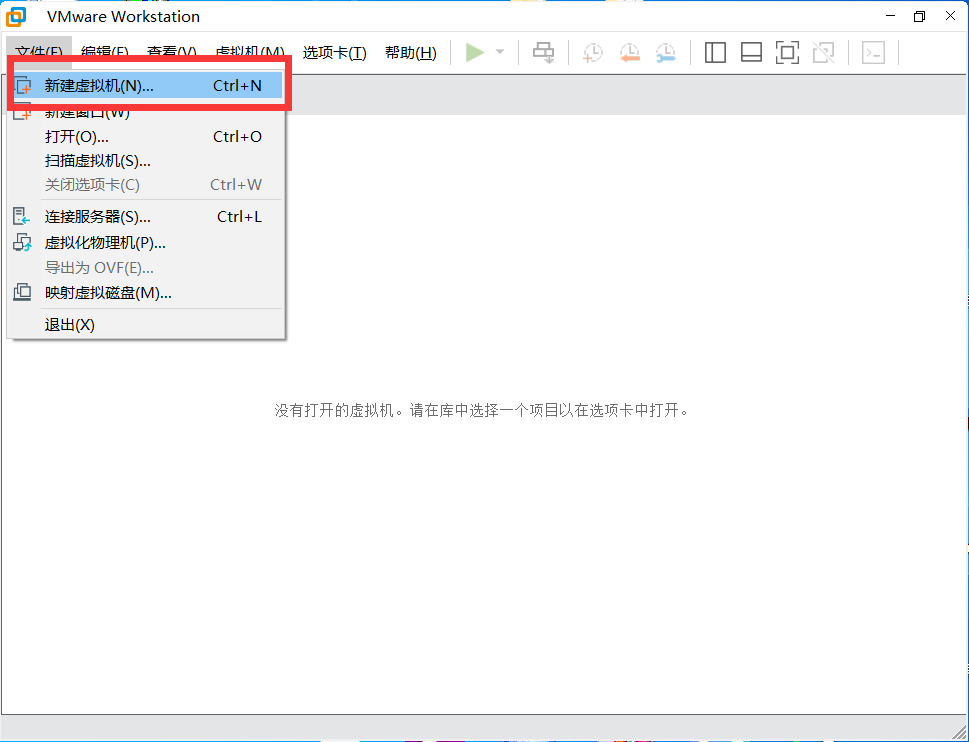Screen dimensions: 969x742
Task: Choose Exit (退出) from File menu
Action: (x=146, y=325)
